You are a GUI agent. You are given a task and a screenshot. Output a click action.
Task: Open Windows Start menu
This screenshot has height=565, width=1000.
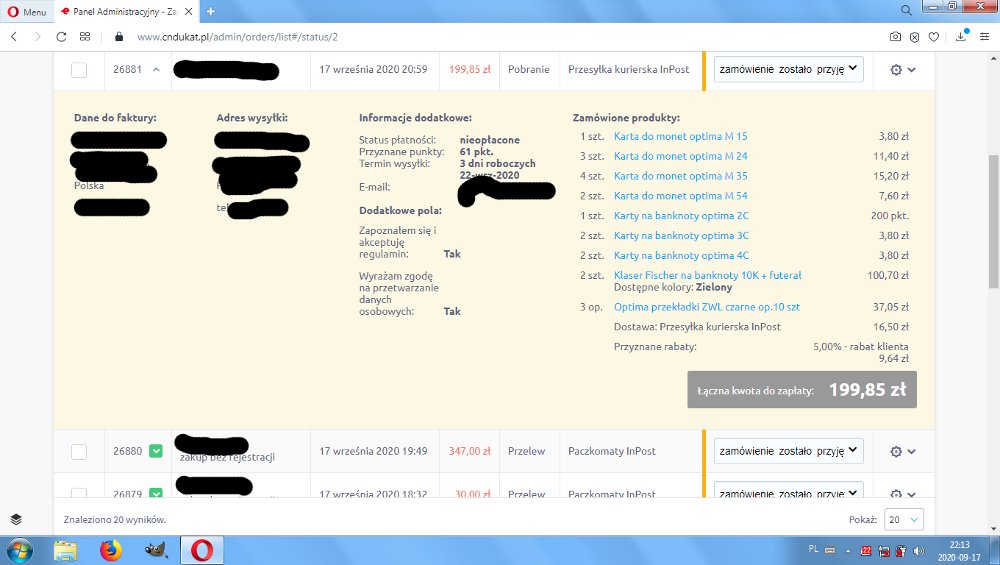19,550
